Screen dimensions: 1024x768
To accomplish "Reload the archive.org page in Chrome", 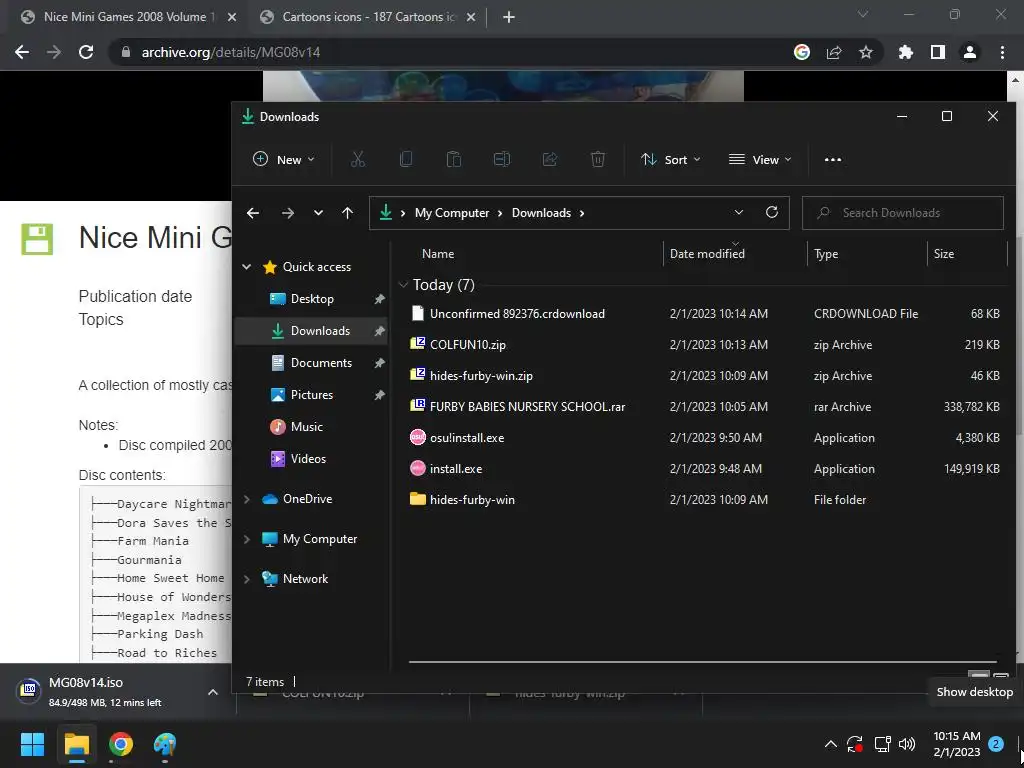I will (x=86, y=52).
